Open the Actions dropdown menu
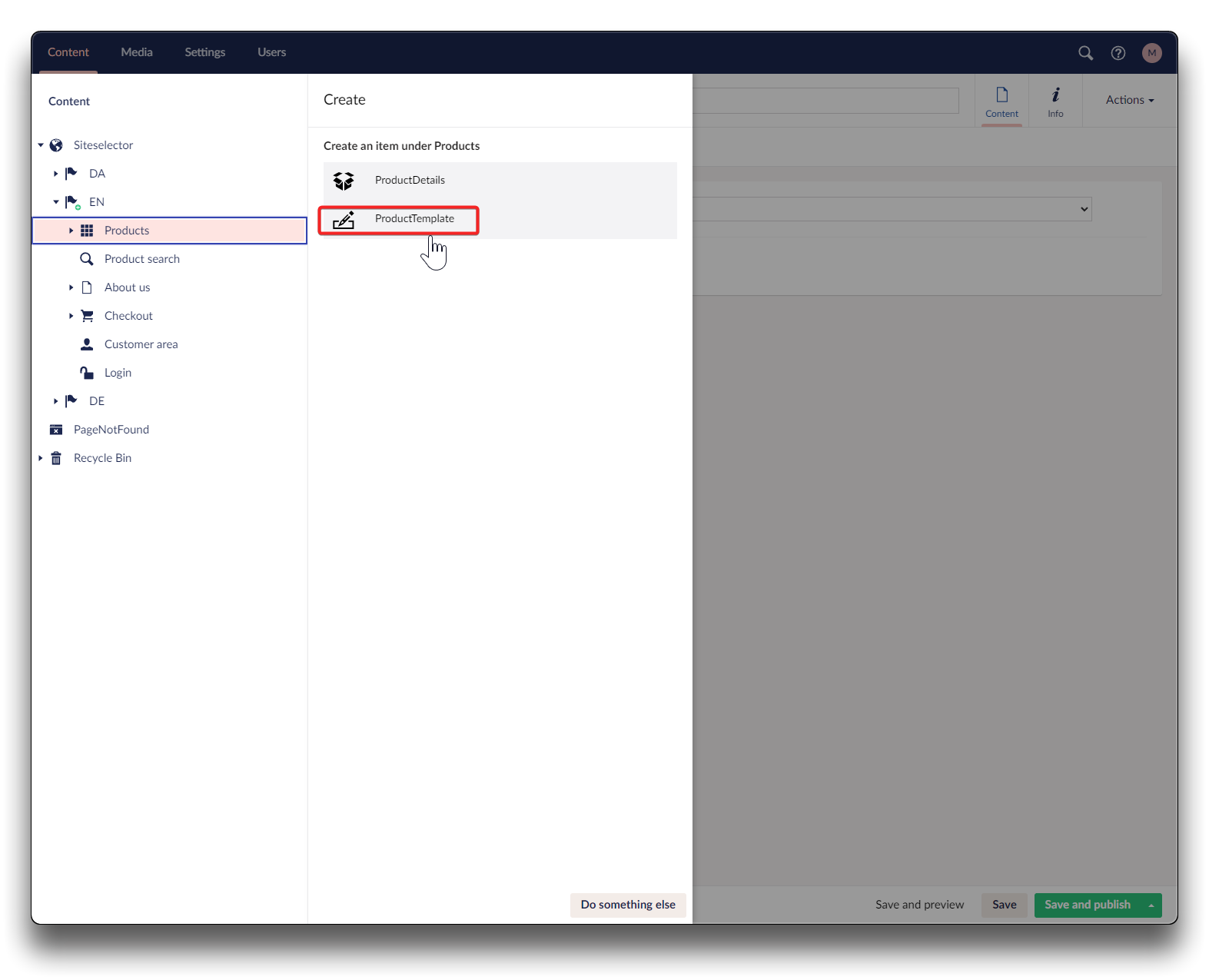Viewport: 1209px width, 980px height. [1129, 100]
